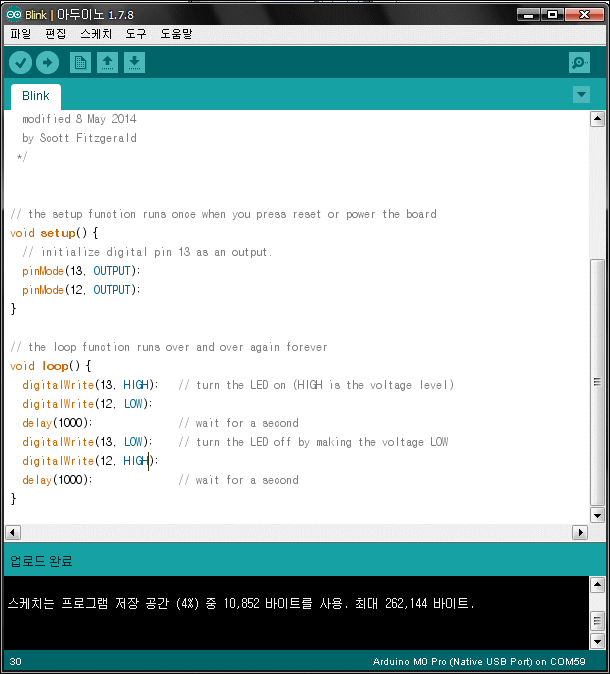Open the 도움말 menu
The image size is (610, 674).
[176, 34]
